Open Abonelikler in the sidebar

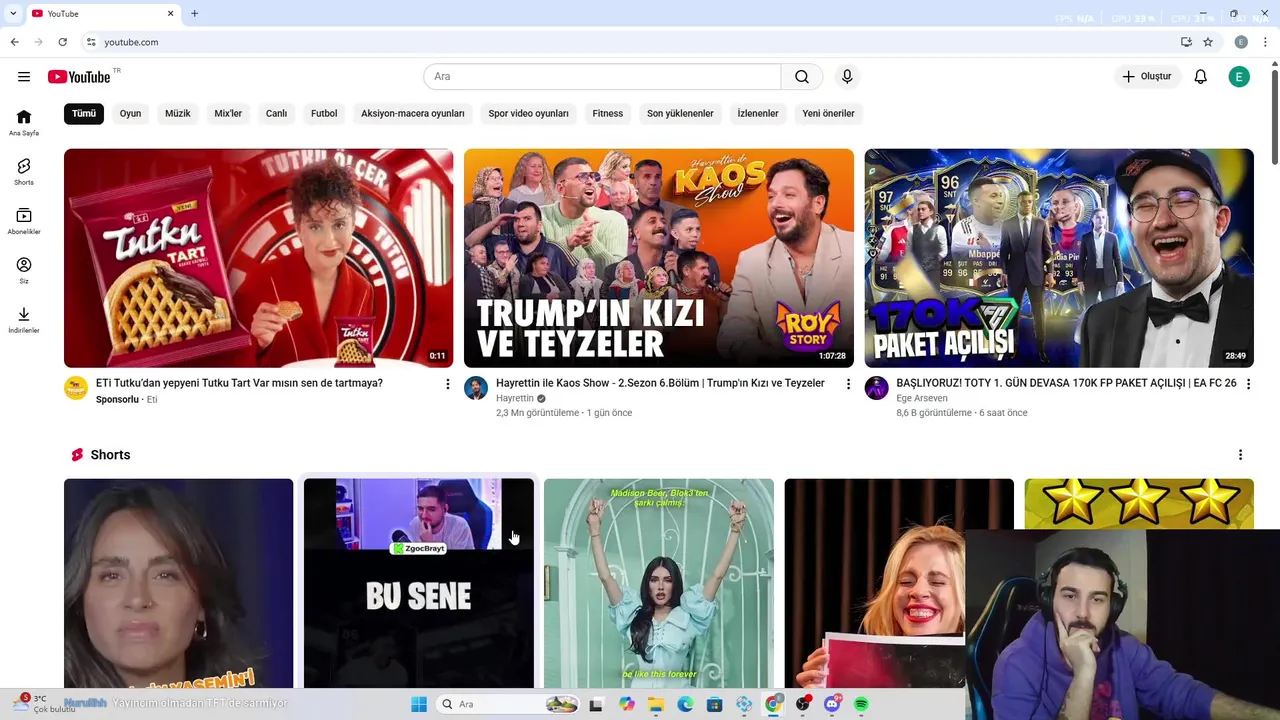tap(24, 221)
